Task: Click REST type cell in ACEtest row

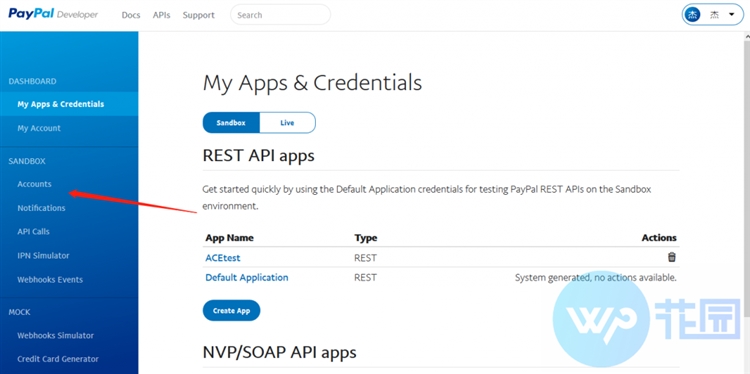Action: (x=365, y=258)
